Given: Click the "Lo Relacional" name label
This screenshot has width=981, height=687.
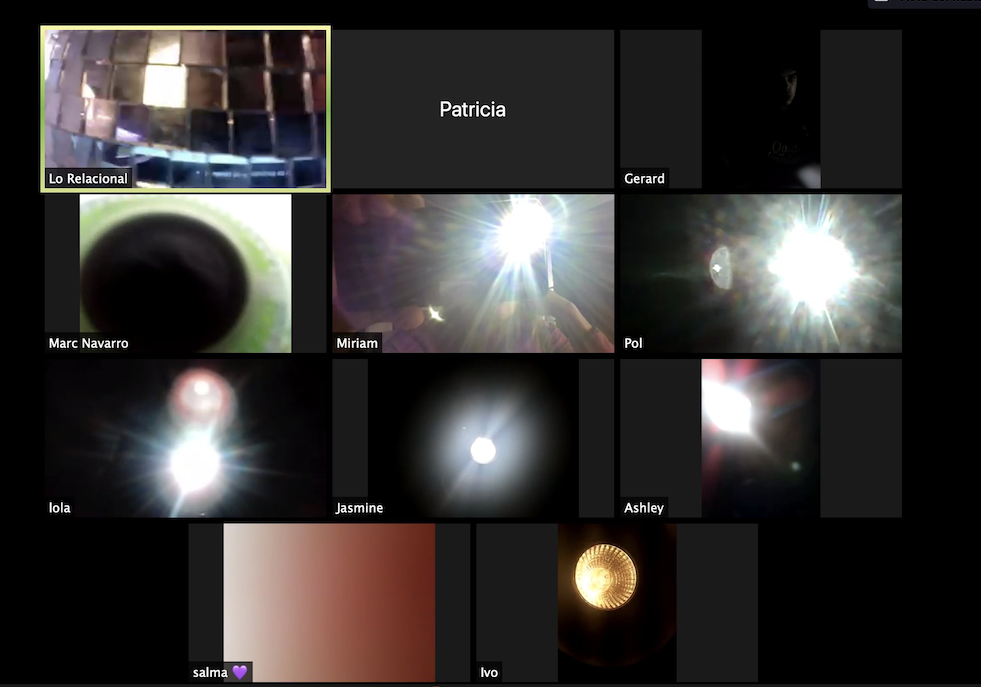Looking at the screenshot, I should 88,179.
